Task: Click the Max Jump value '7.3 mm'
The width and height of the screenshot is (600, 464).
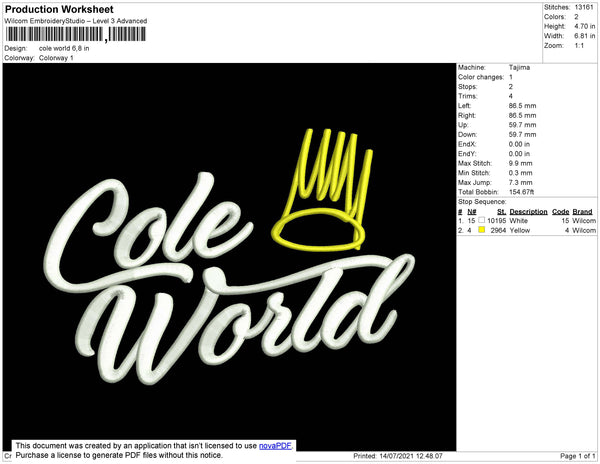Action: click(x=520, y=182)
